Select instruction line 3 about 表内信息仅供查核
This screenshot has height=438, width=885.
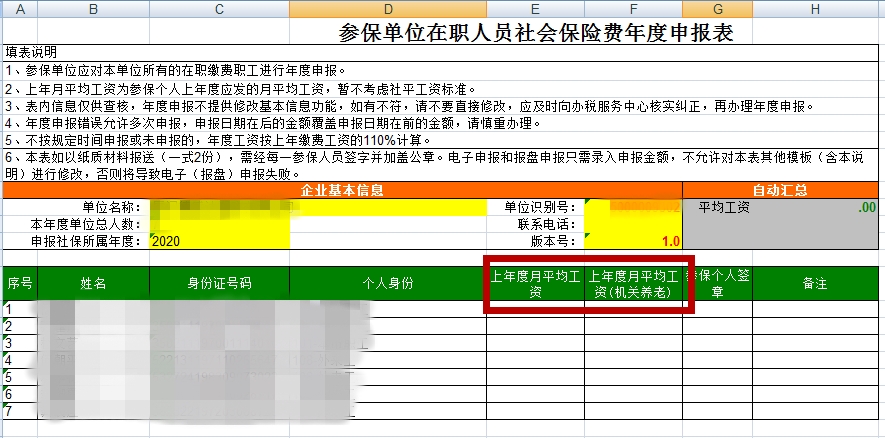pos(441,106)
